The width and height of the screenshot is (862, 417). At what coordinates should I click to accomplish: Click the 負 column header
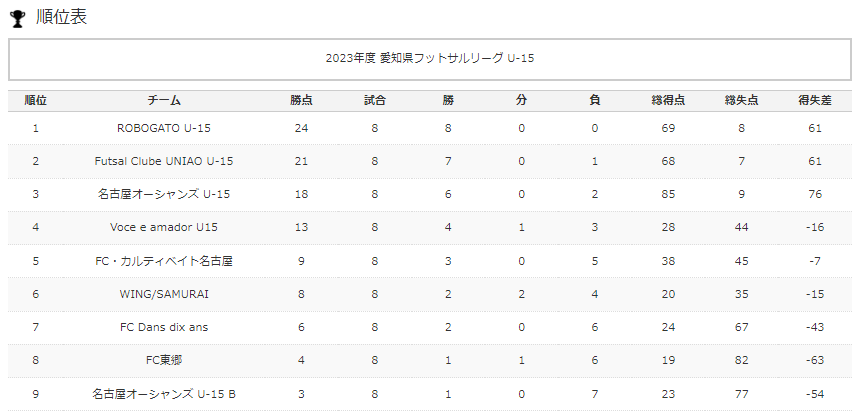tap(595, 101)
